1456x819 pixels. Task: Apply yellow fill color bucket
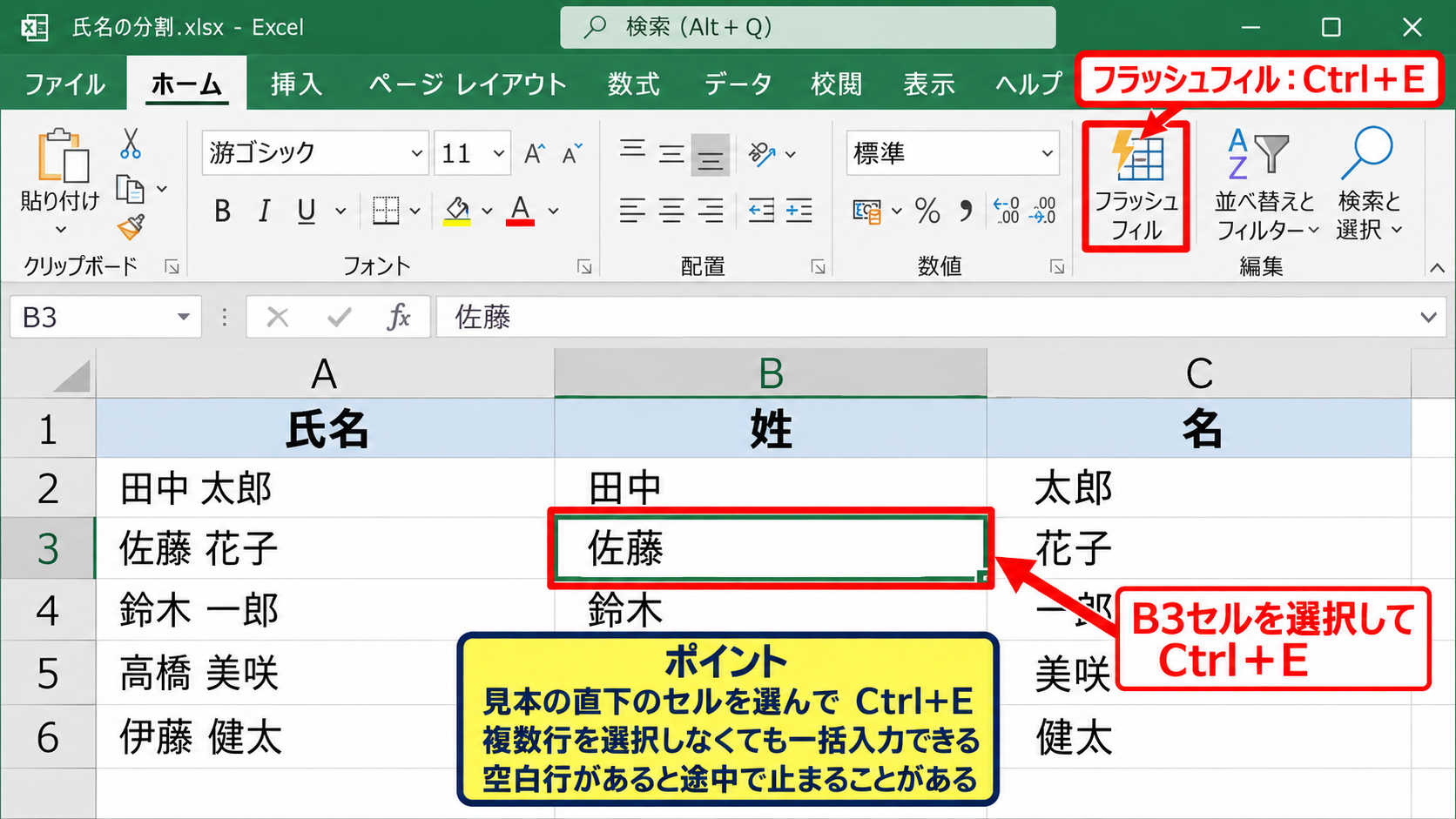[457, 211]
